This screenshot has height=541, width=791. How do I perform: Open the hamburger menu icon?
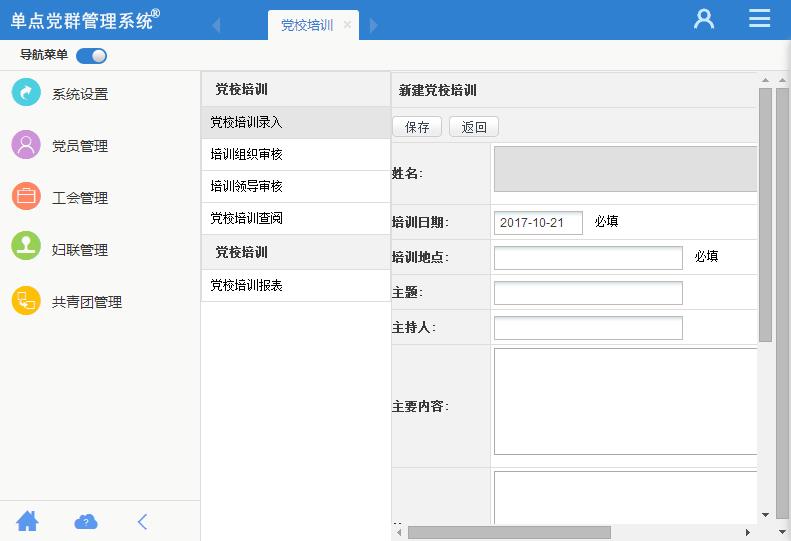click(x=759, y=18)
